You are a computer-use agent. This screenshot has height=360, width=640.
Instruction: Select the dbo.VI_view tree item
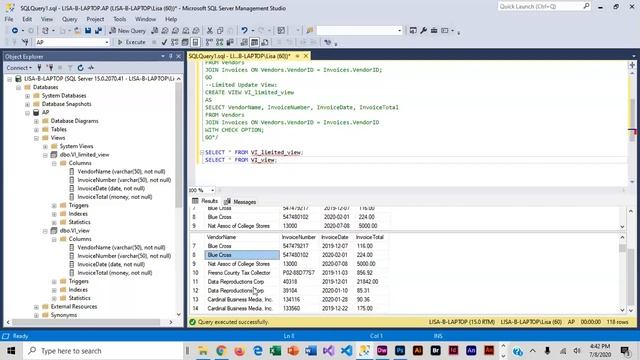pyautogui.click(x=74, y=231)
